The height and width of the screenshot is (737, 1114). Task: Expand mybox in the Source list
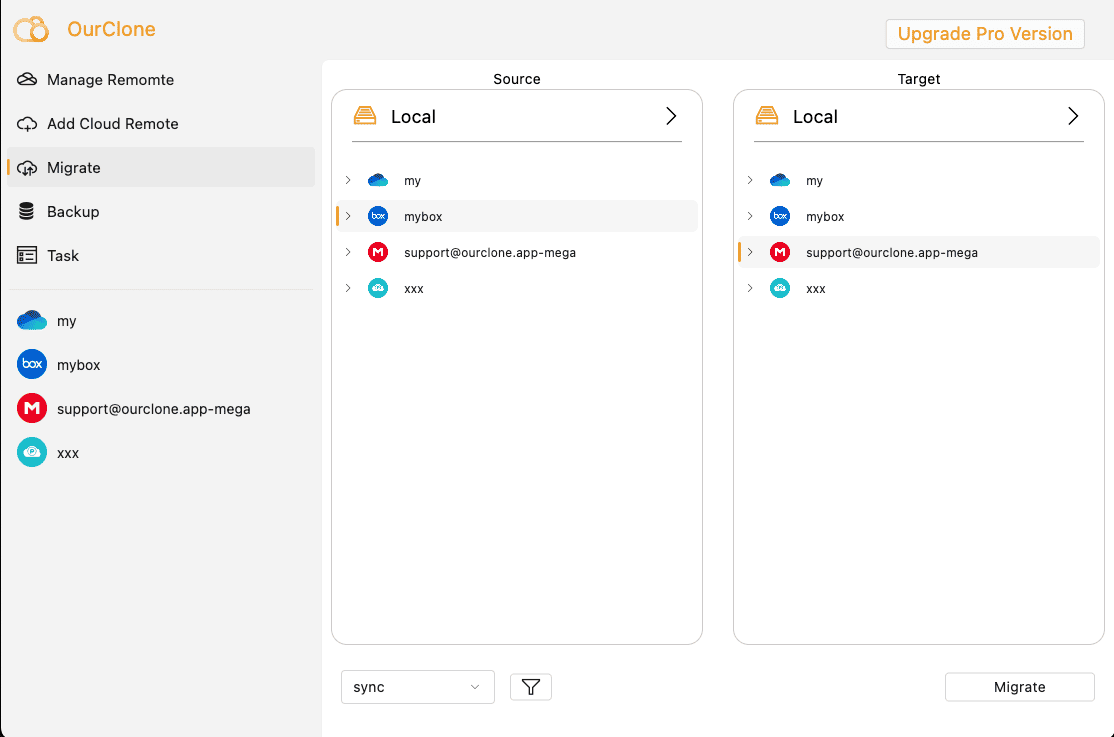click(348, 216)
